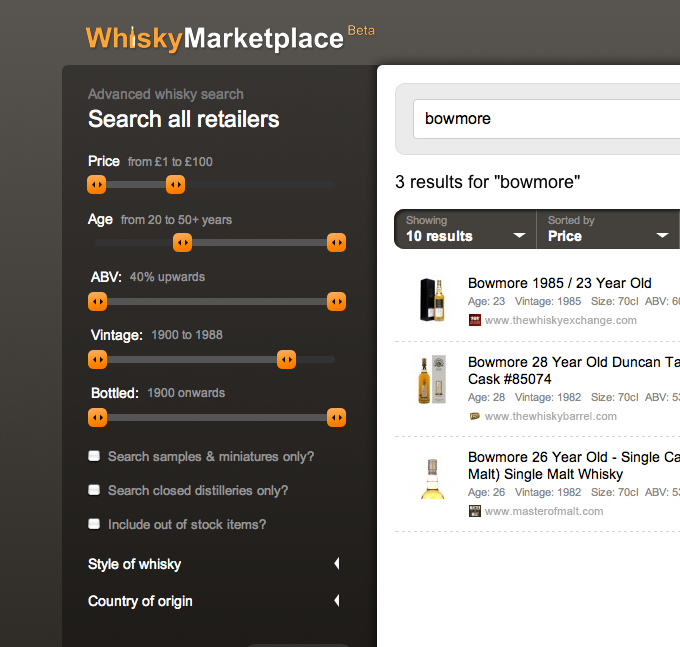Viewport: 680px width, 647px height.
Task: Expand the Style of whisky section
Action: [x=214, y=564]
